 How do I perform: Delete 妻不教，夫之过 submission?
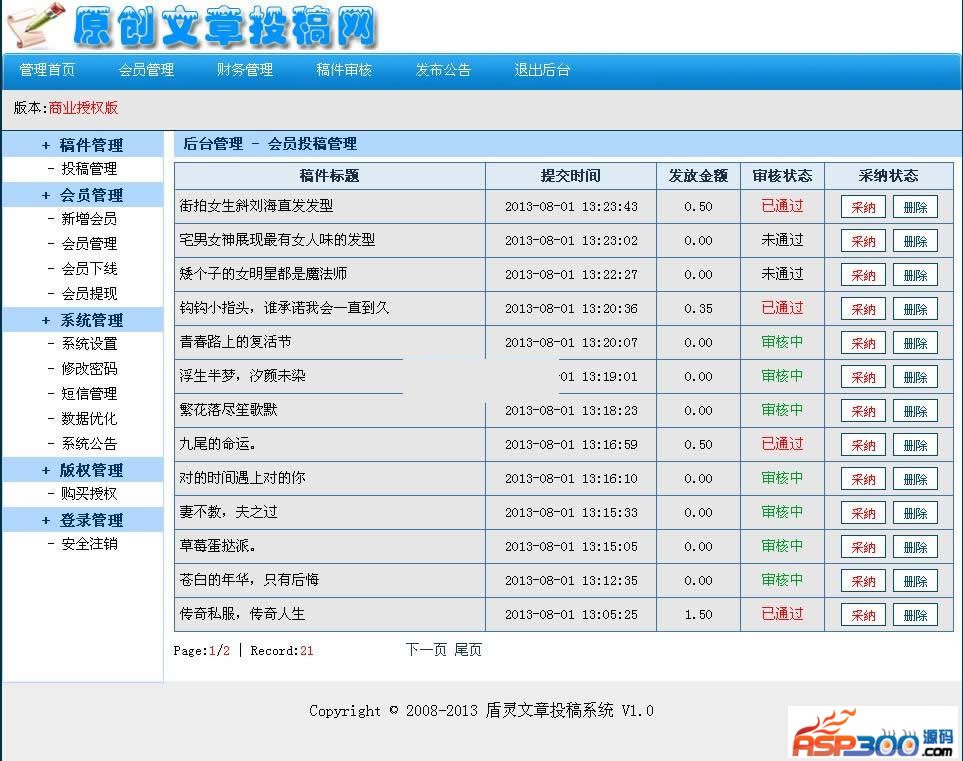pyautogui.click(x=915, y=513)
